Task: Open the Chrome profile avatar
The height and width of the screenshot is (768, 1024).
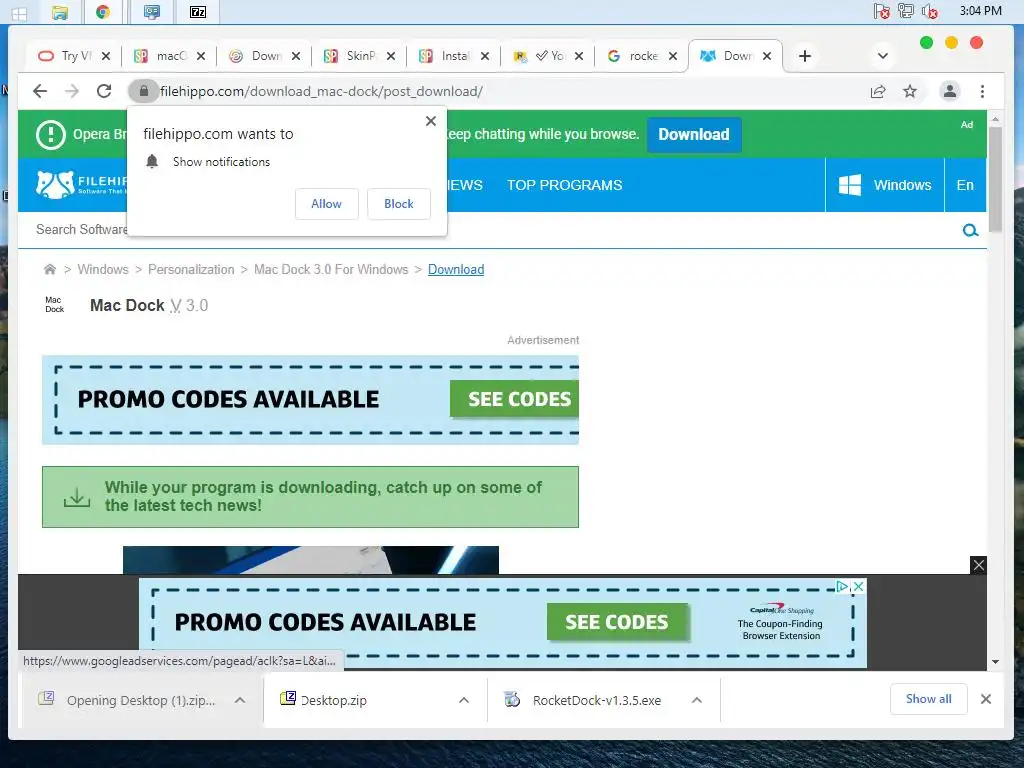Action: coord(950,91)
